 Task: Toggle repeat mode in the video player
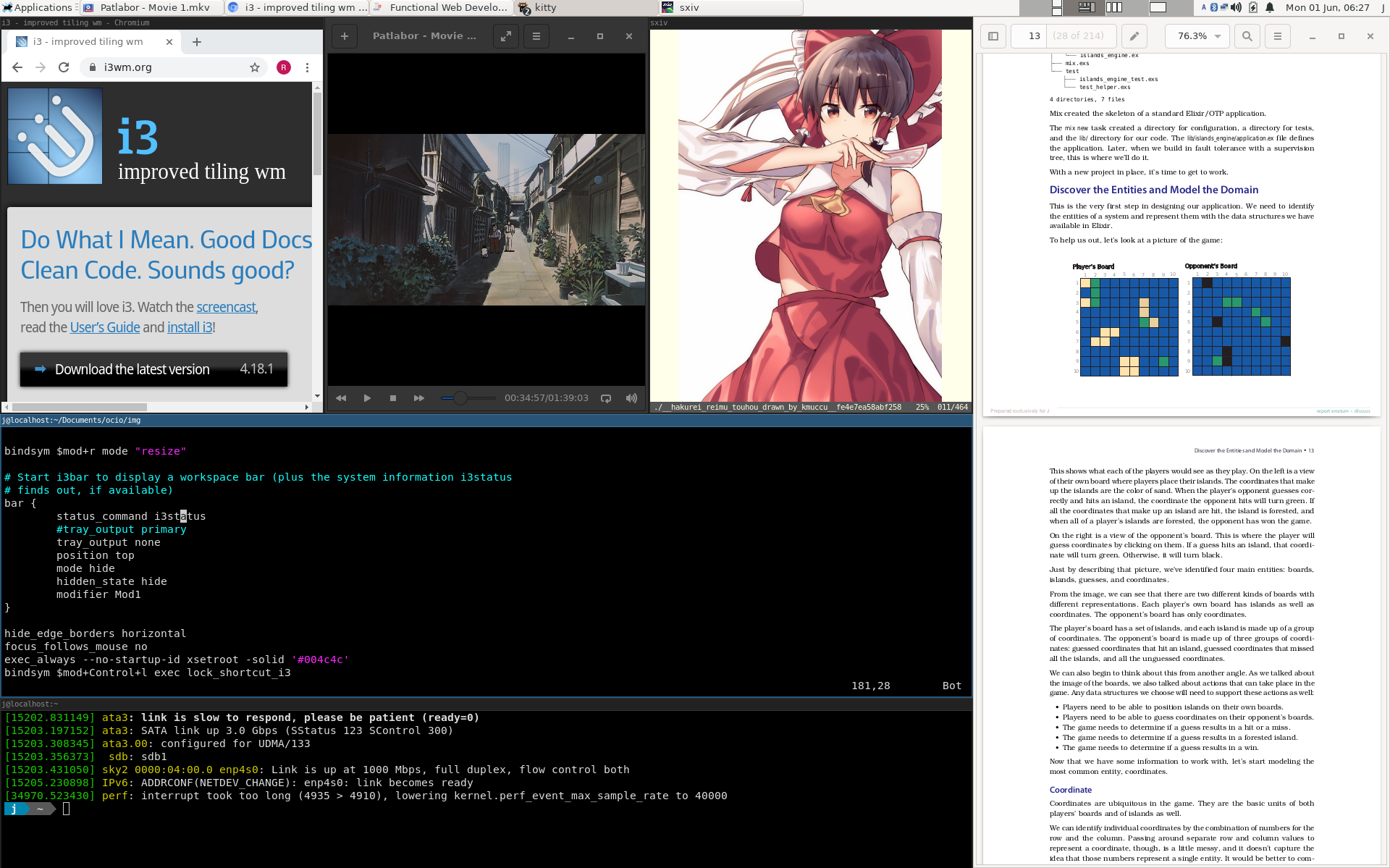tap(606, 398)
